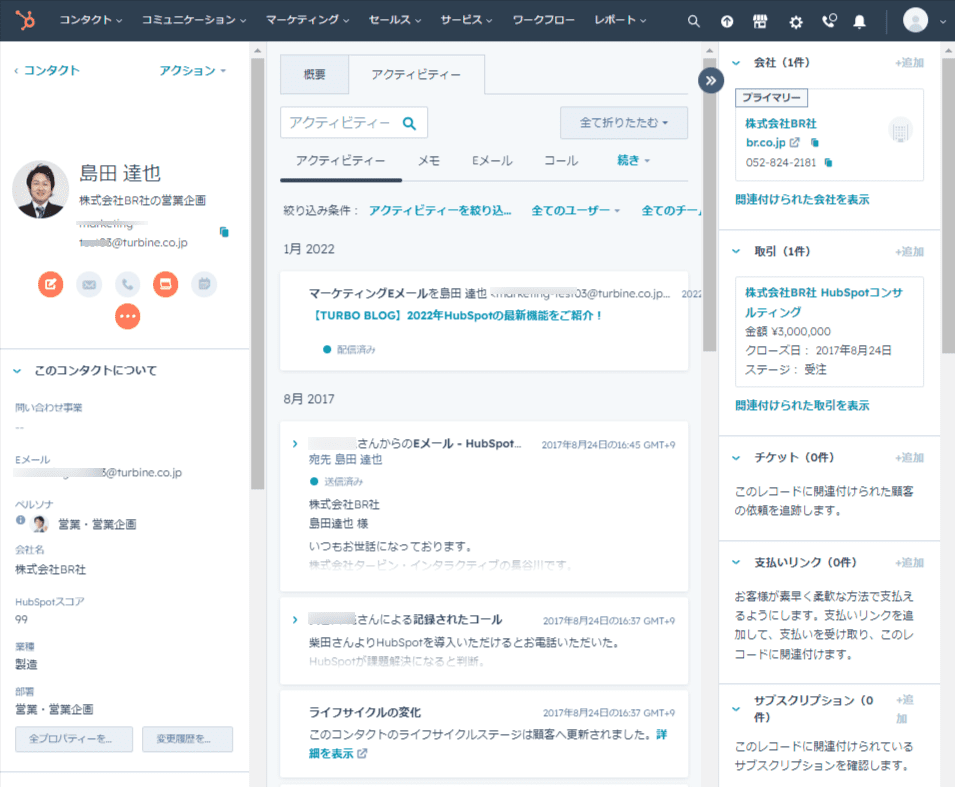The width and height of the screenshot is (955, 787).
Task: Open br.co.jp external link icon
Action: (794, 143)
